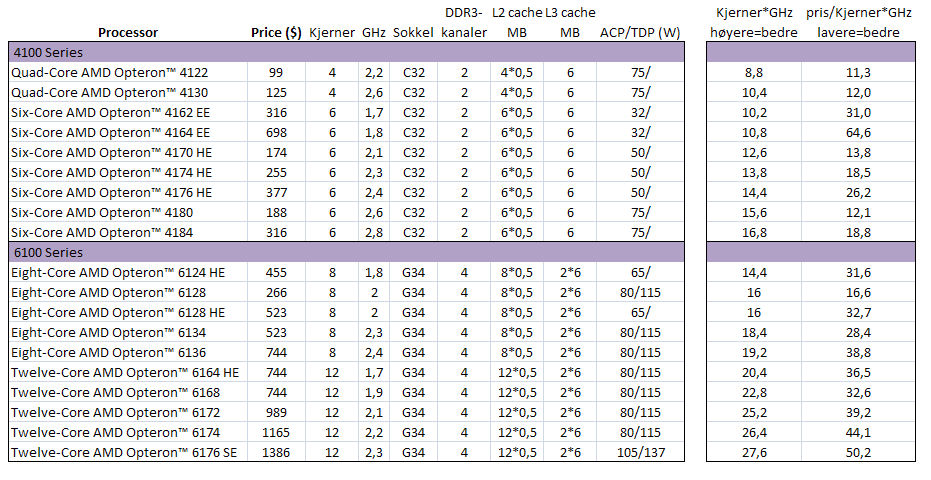Click the 105/137 ACP/TDP cell
The image size is (931, 480).
(x=640, y=453)
